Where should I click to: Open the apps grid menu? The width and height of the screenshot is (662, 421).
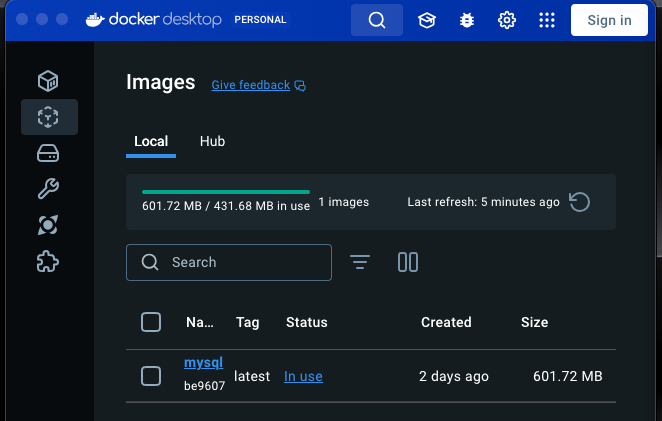point(547,20)
